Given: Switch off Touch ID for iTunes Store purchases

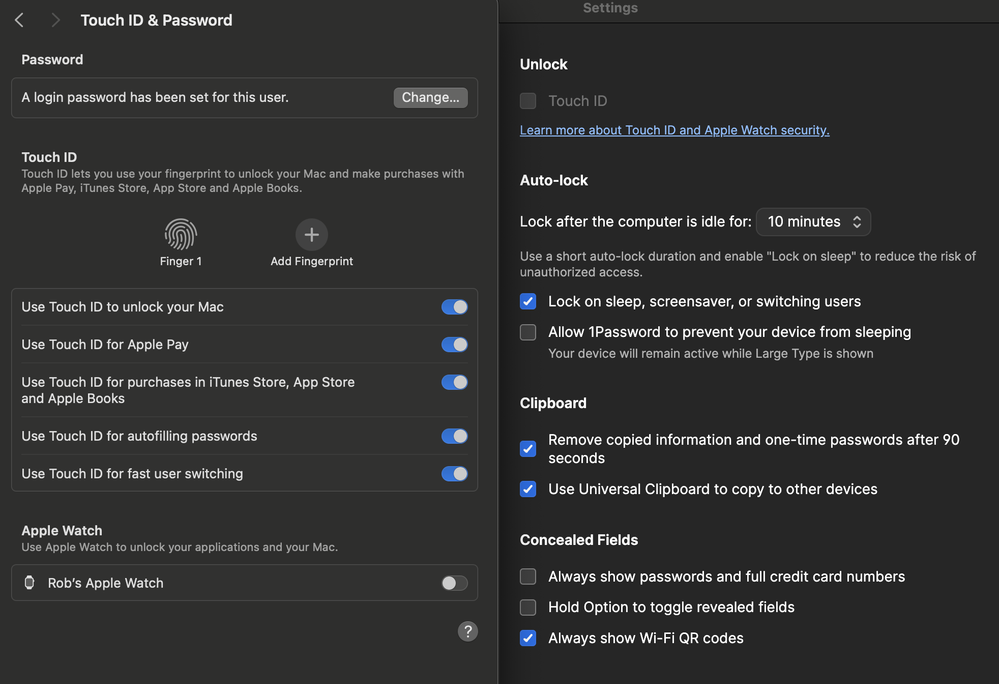Looking at the screenshot, I should (x=454, y=382).
